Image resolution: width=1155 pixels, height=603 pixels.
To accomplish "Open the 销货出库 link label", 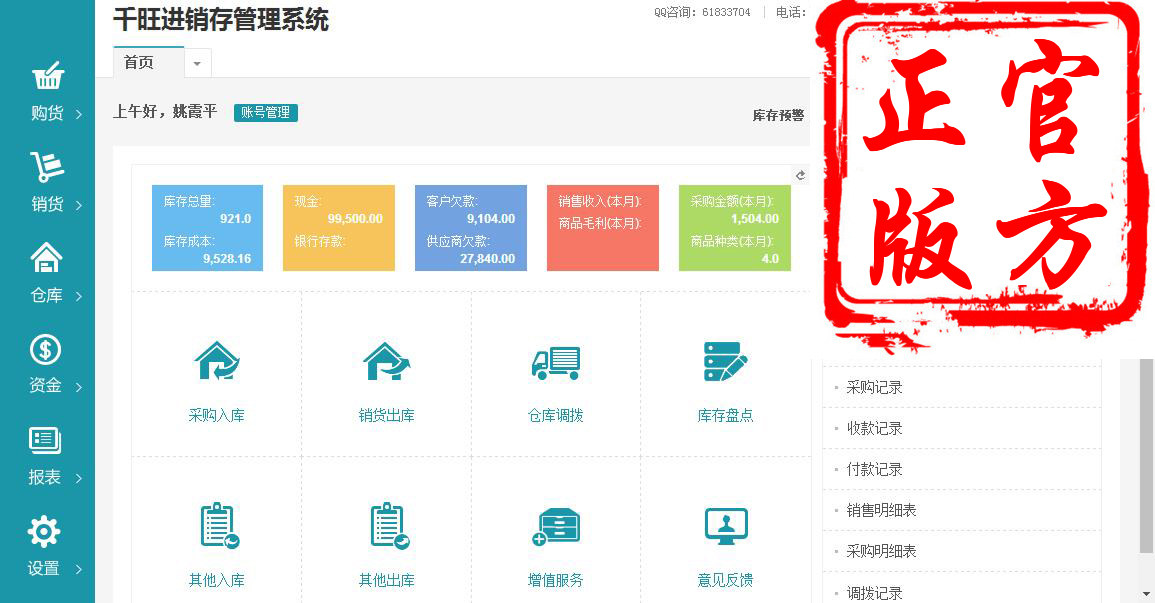I will [x=386, y=415].
